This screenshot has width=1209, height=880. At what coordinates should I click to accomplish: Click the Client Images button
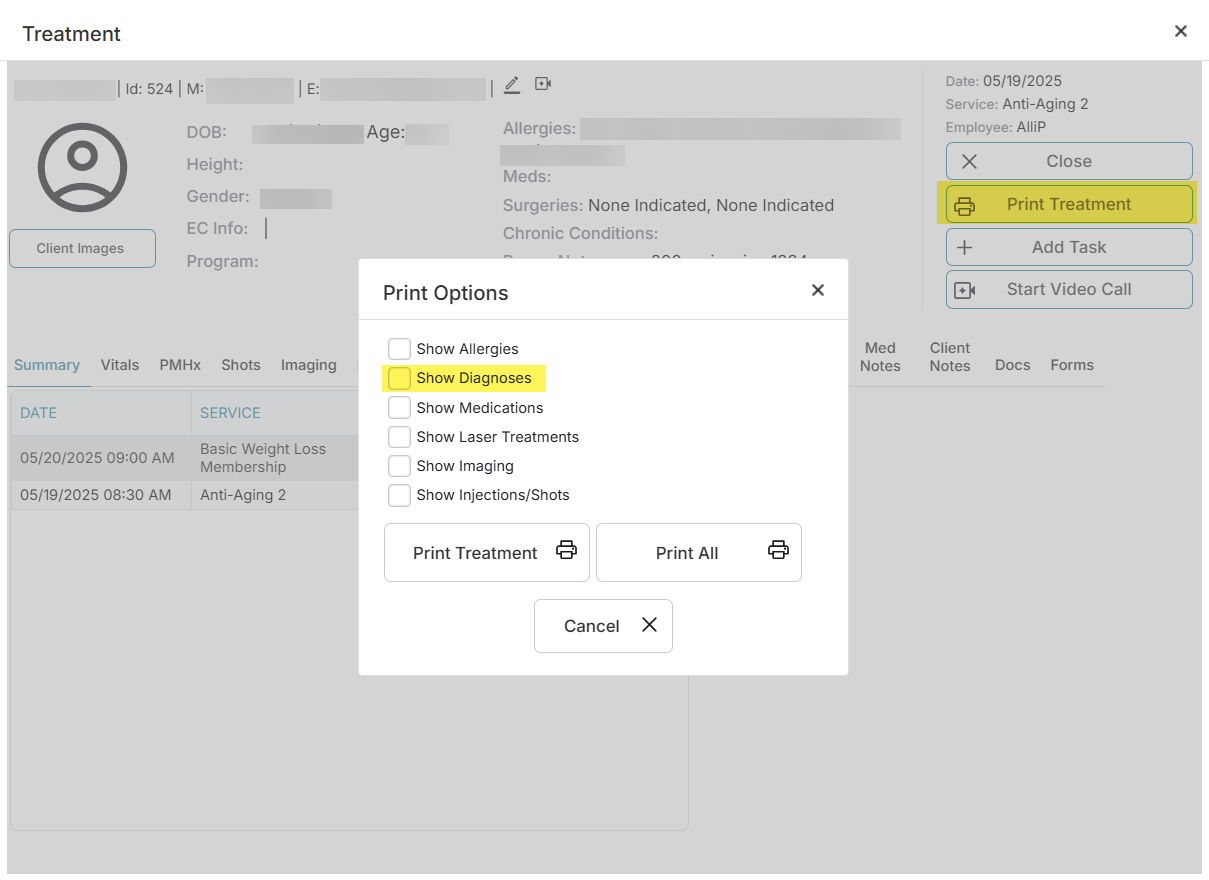click(82, 248)
